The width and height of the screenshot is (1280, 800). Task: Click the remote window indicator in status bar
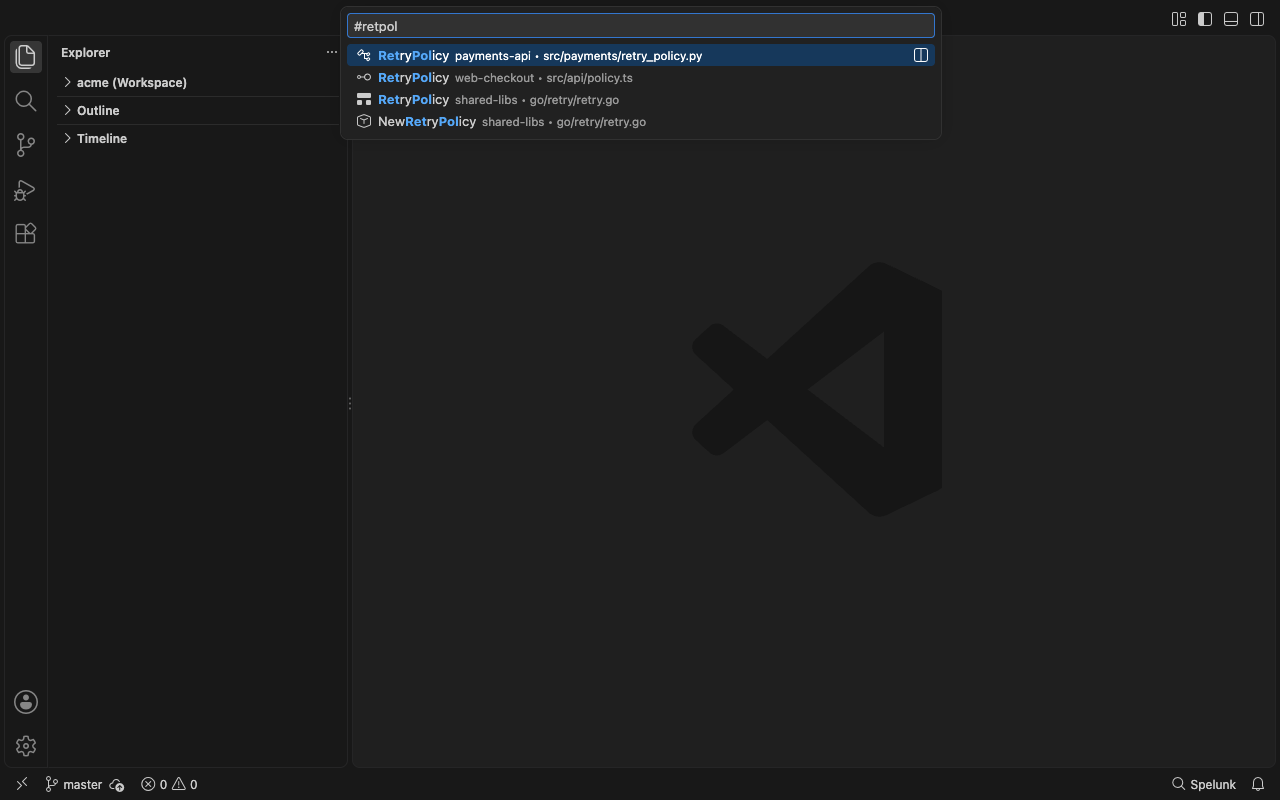click(x=22, y=784)
